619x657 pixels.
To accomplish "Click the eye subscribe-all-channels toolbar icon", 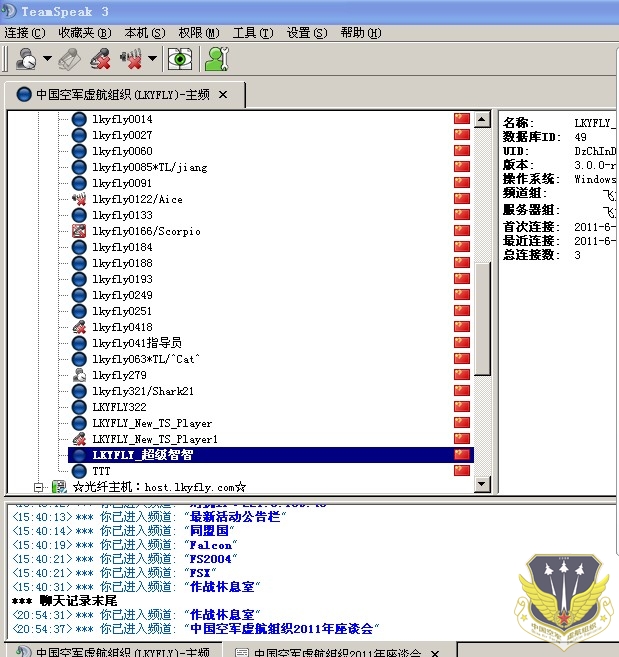I will click(x=180, y=59).
